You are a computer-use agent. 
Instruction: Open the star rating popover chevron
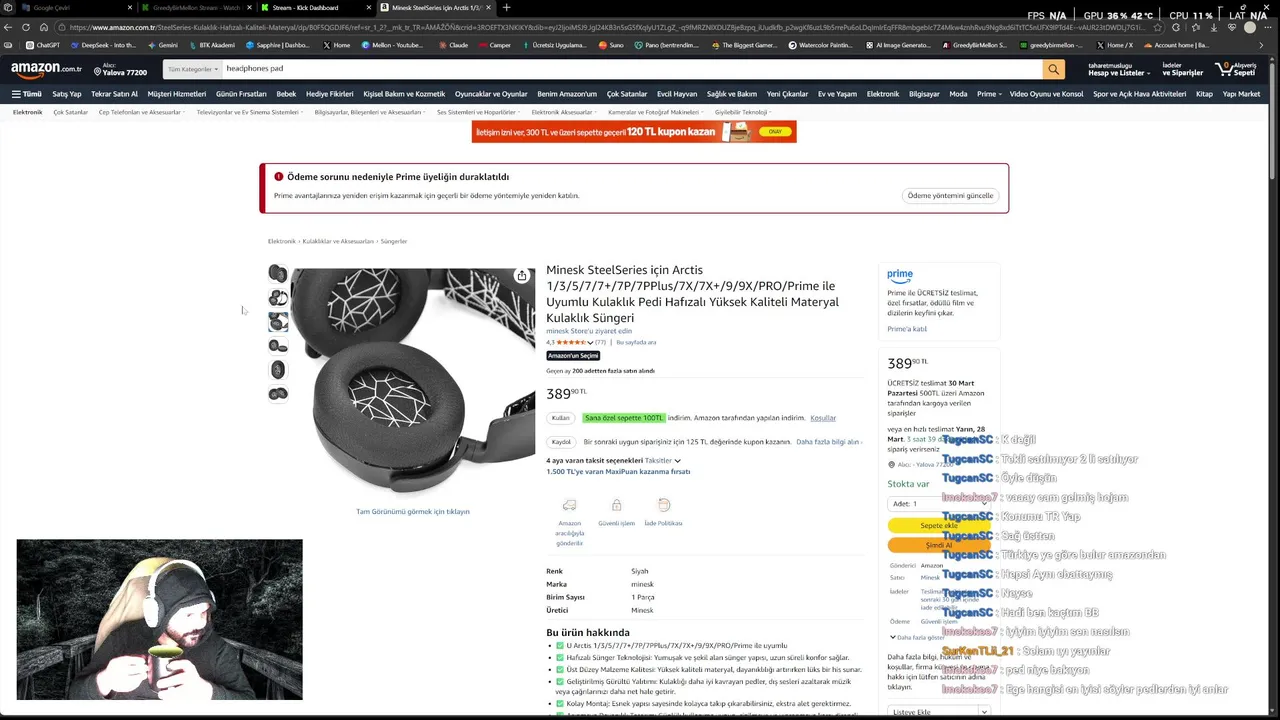coord(591,343)
